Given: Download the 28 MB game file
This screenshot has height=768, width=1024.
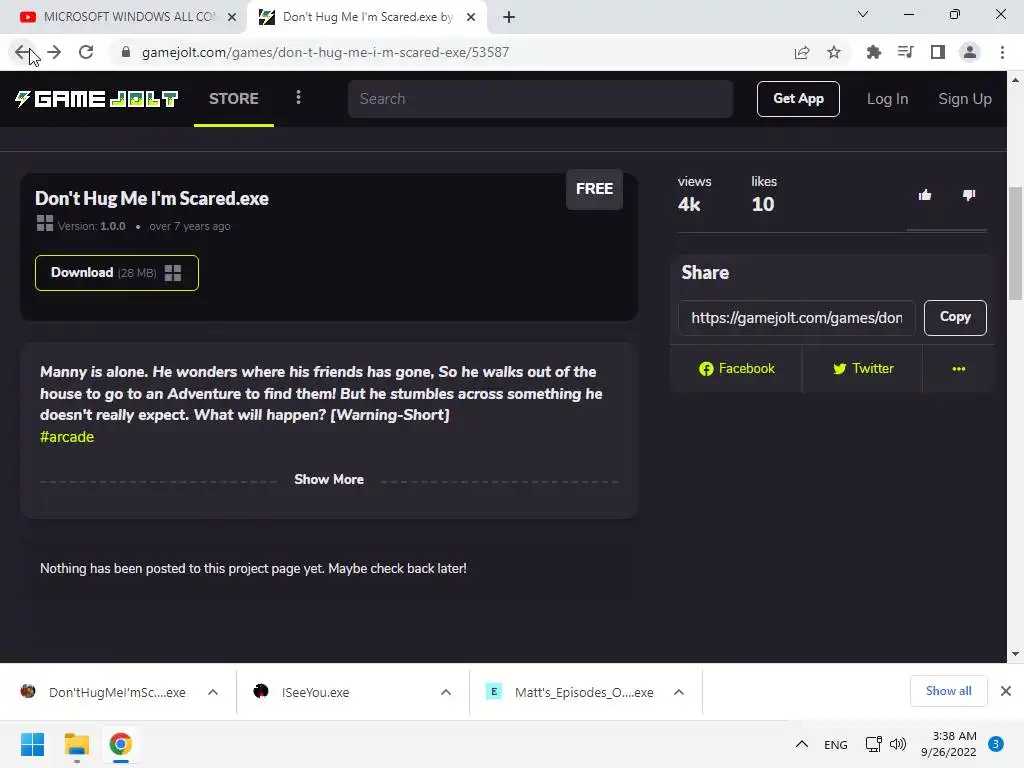Looking at the screenshot, I should click(117, 272).
